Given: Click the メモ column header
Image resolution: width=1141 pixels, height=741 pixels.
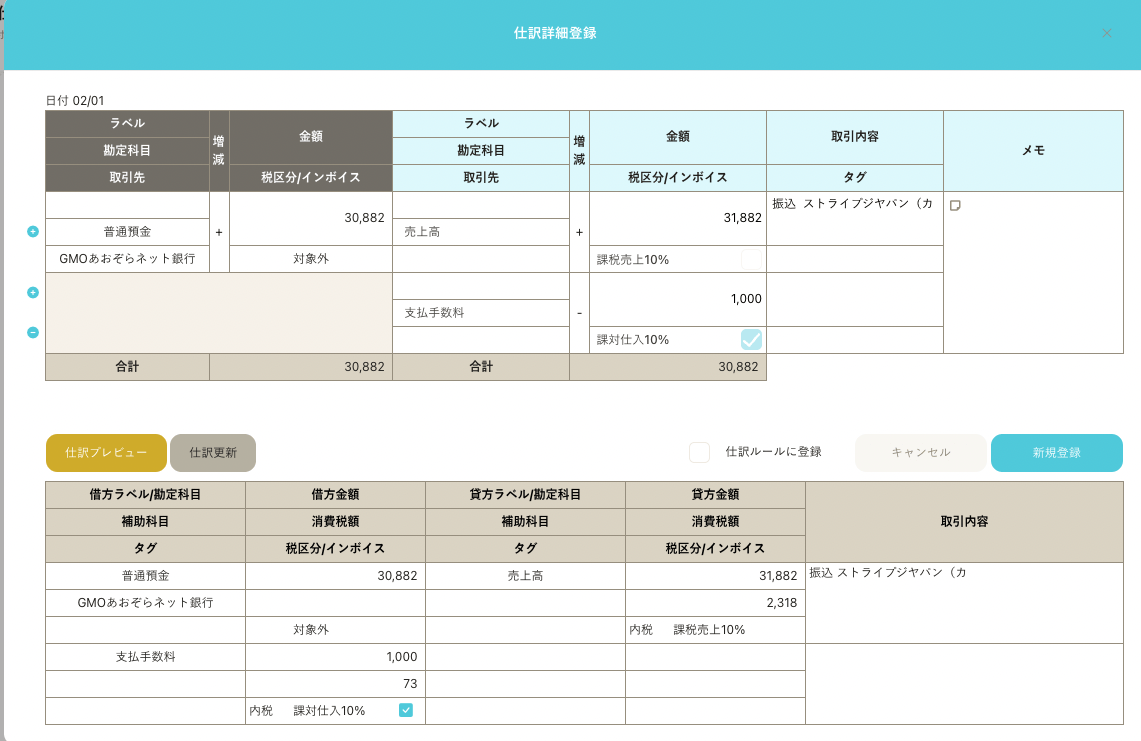Looking at the screenshot, I should coord(1033,151).
